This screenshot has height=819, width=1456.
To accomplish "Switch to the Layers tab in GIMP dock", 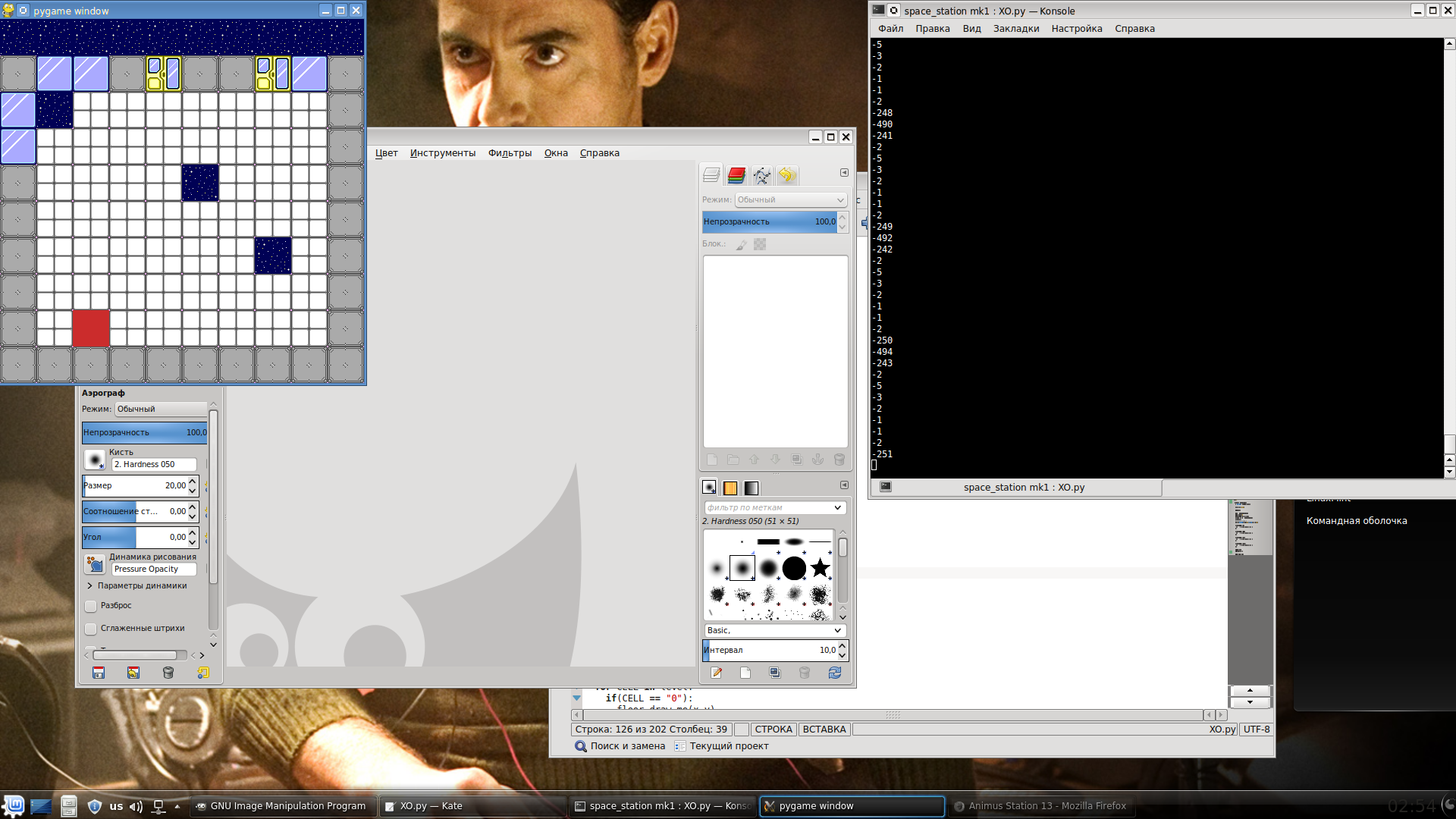I will point(711,175).
